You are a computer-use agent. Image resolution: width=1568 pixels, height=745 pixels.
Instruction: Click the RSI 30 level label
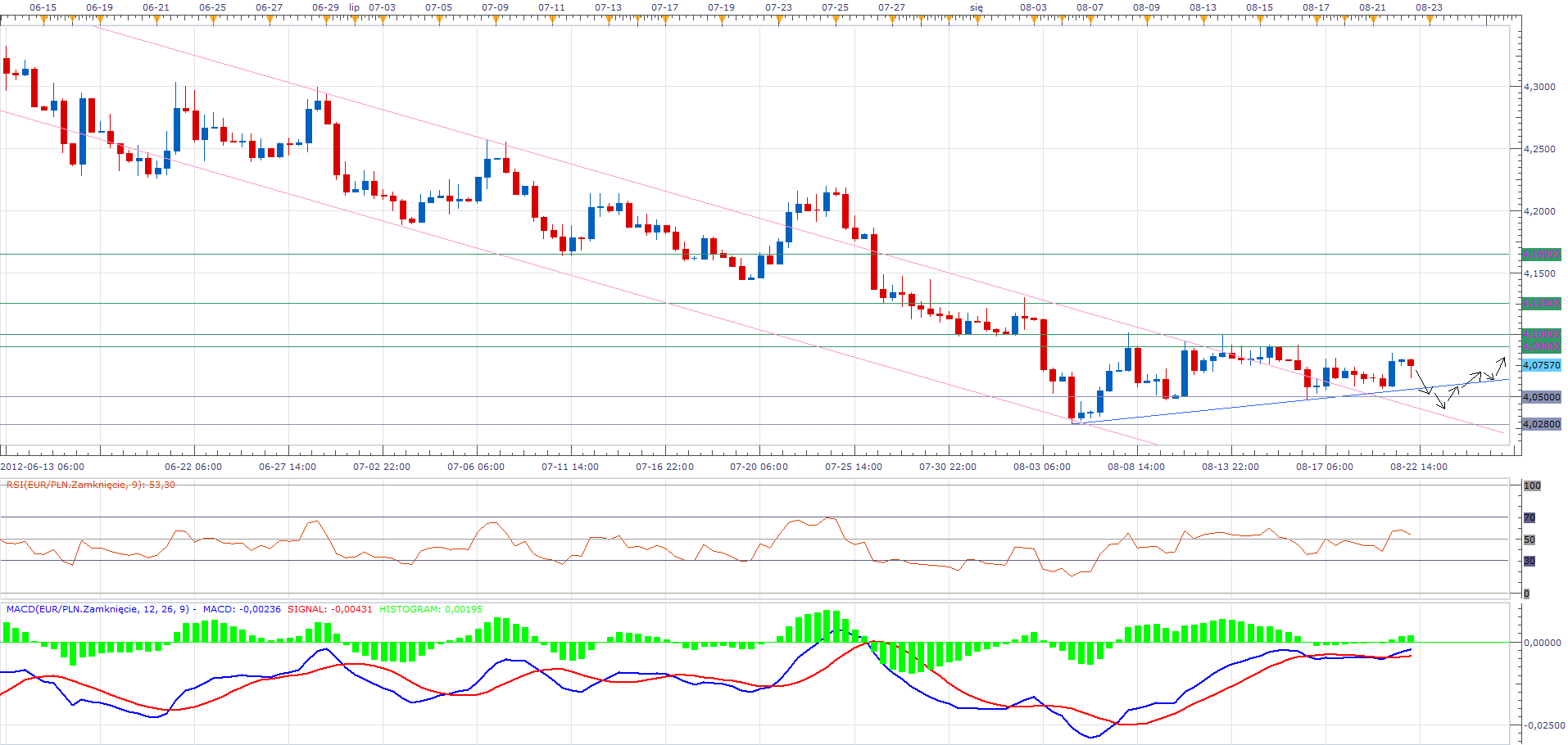[x=1529, y=562]
